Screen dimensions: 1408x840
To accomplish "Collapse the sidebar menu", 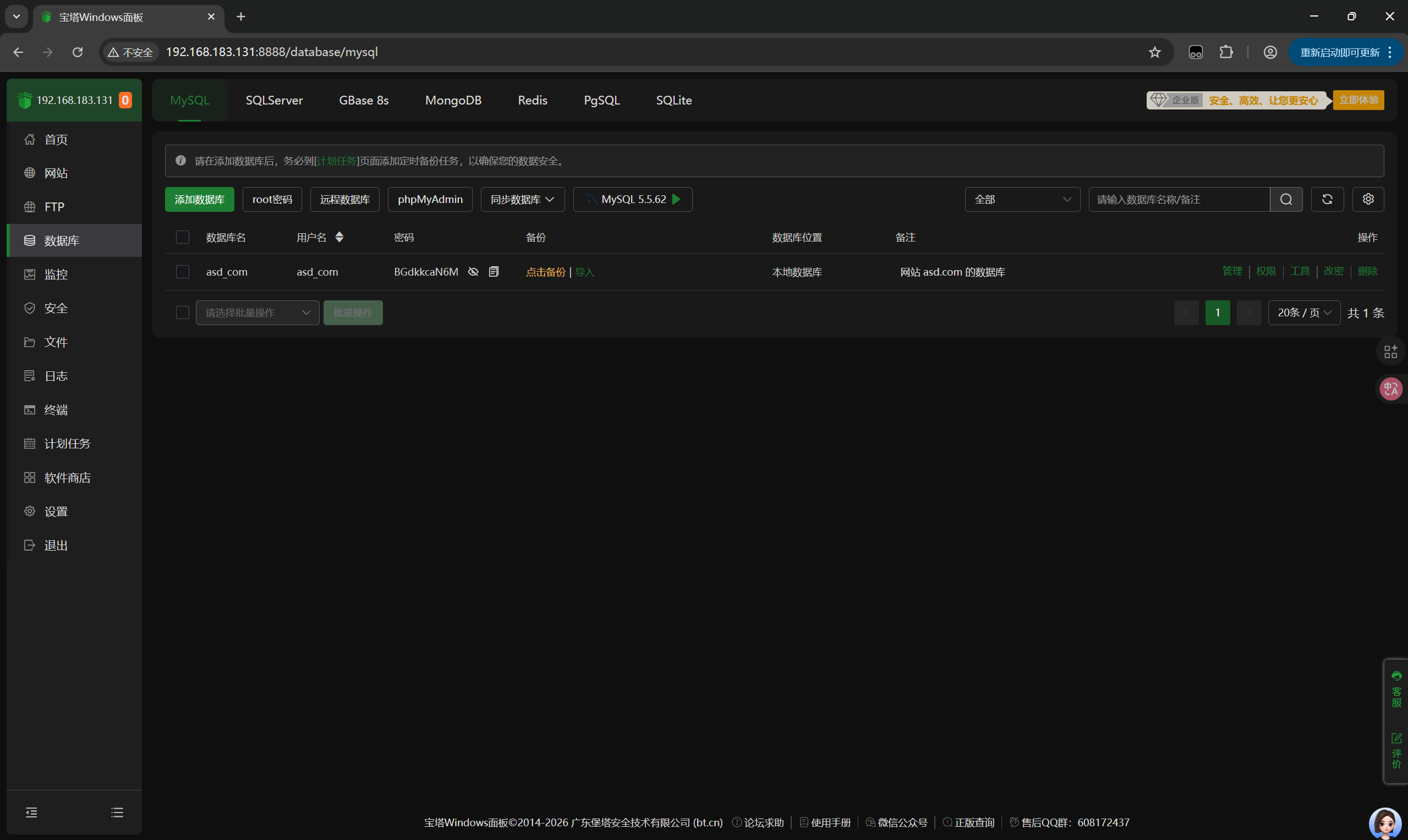I will (x=32, y=812).
